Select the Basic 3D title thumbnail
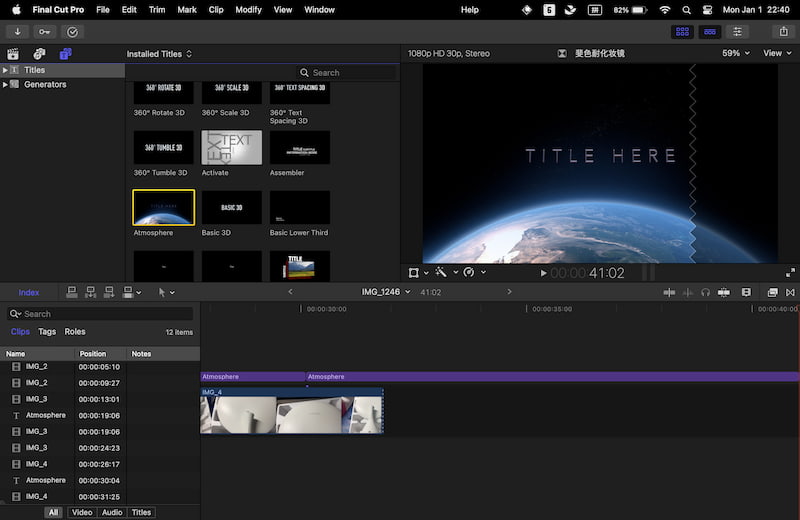Viewport: 800px width, 520px height. 232,208
